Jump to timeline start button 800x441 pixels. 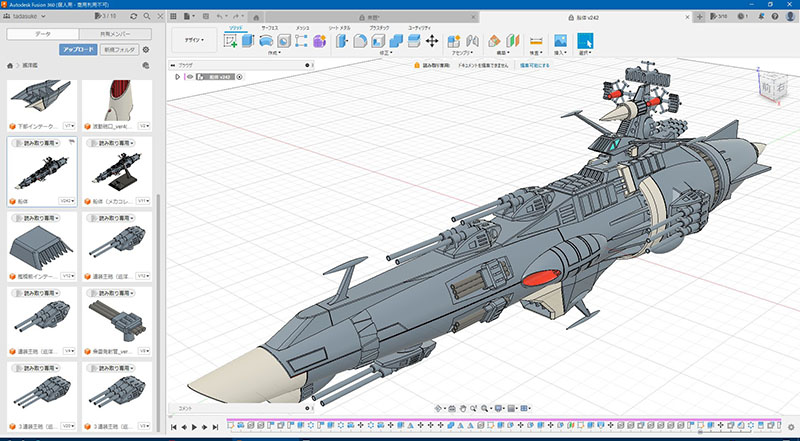173,427
